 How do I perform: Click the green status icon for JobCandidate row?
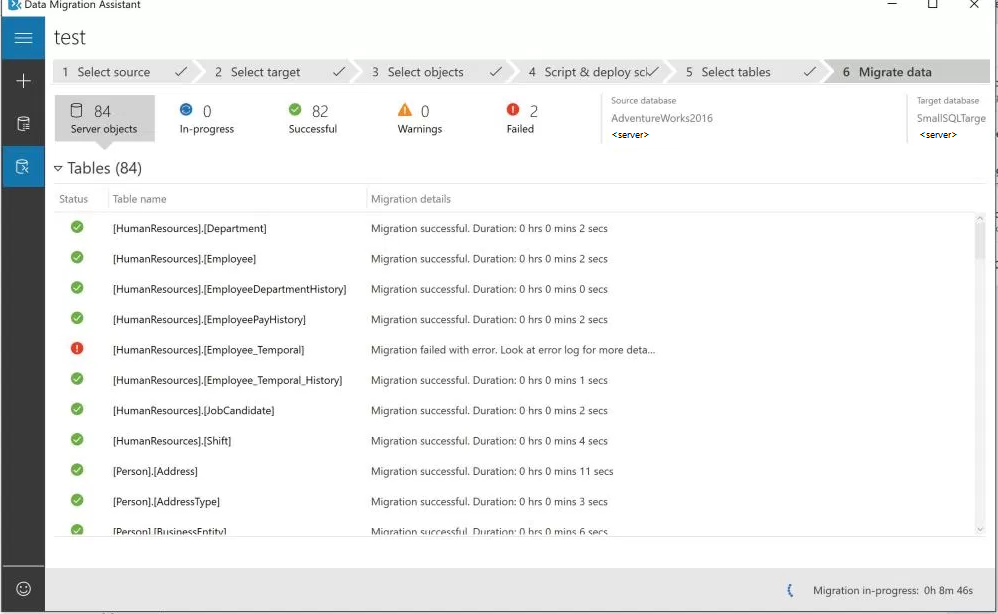[x=77, y=409]
